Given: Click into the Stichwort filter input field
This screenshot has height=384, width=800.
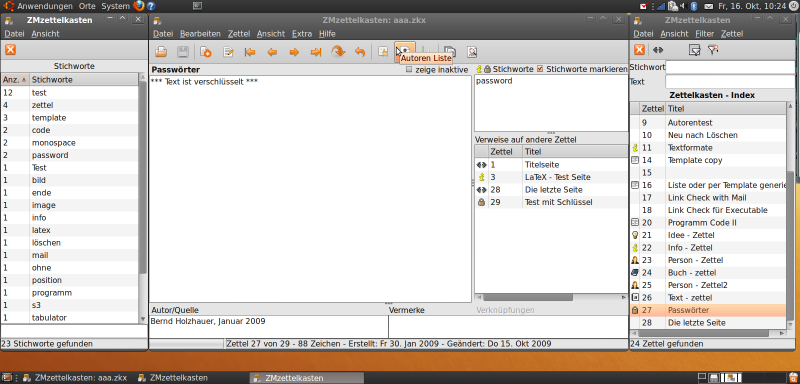Looking at the screenshot, I should 730,67.
